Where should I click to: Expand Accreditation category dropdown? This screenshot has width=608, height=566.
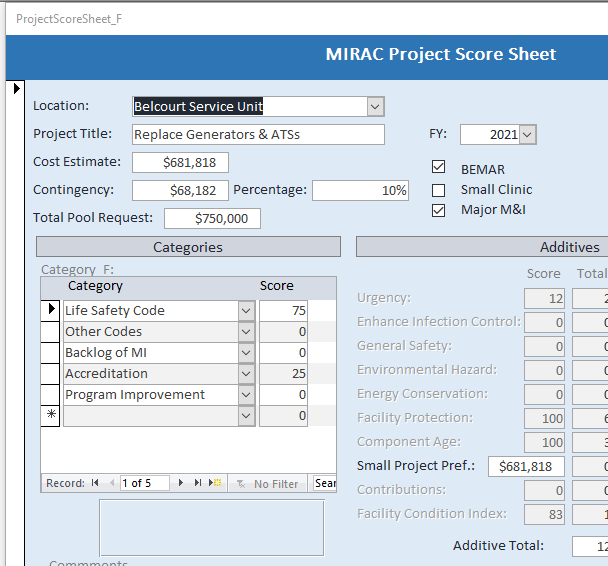[x=246, y=373]
